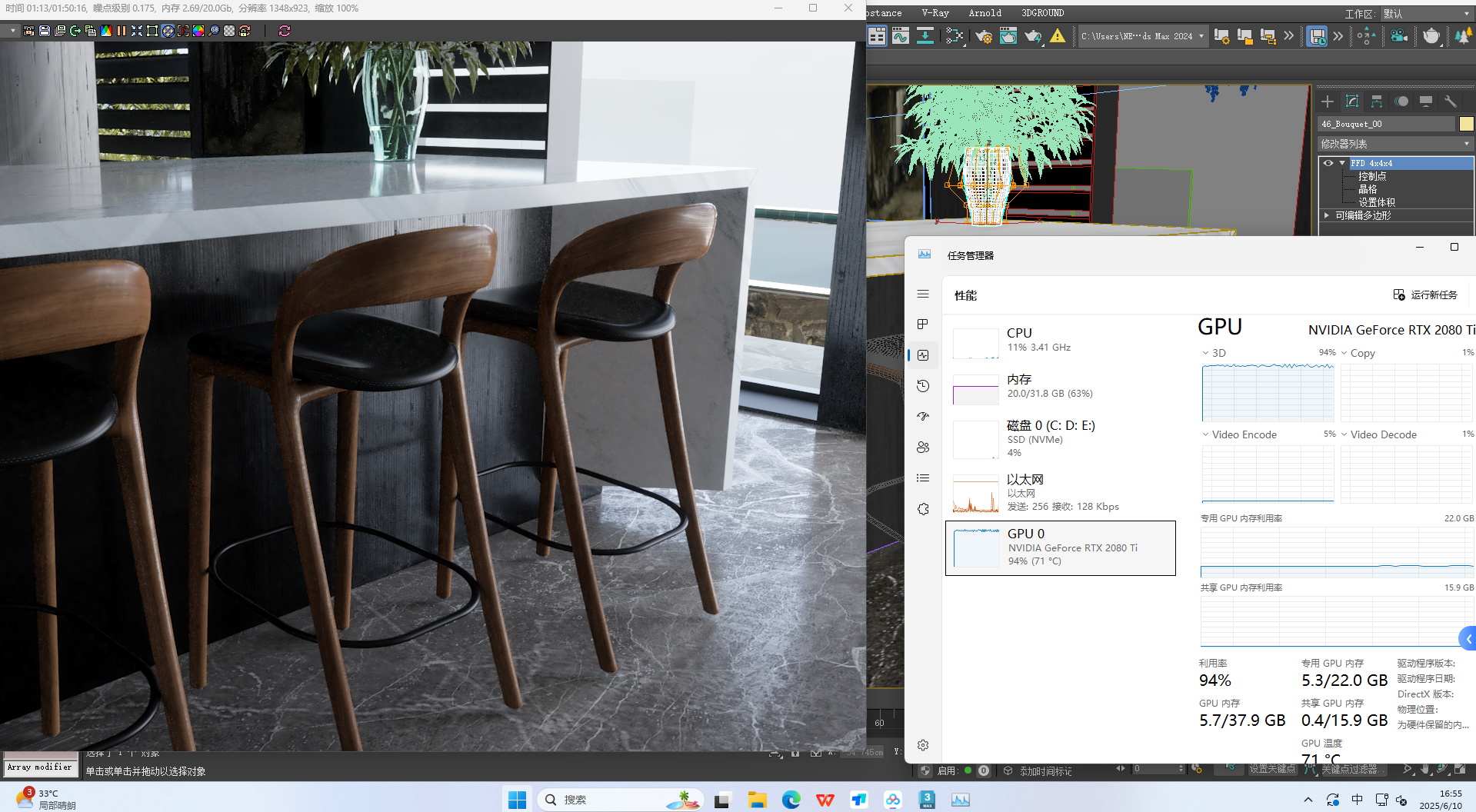The width and height of the screenshot is (1476, 812).
Task: Click the pause rendering icon in render window
Action: click(122, 31)
